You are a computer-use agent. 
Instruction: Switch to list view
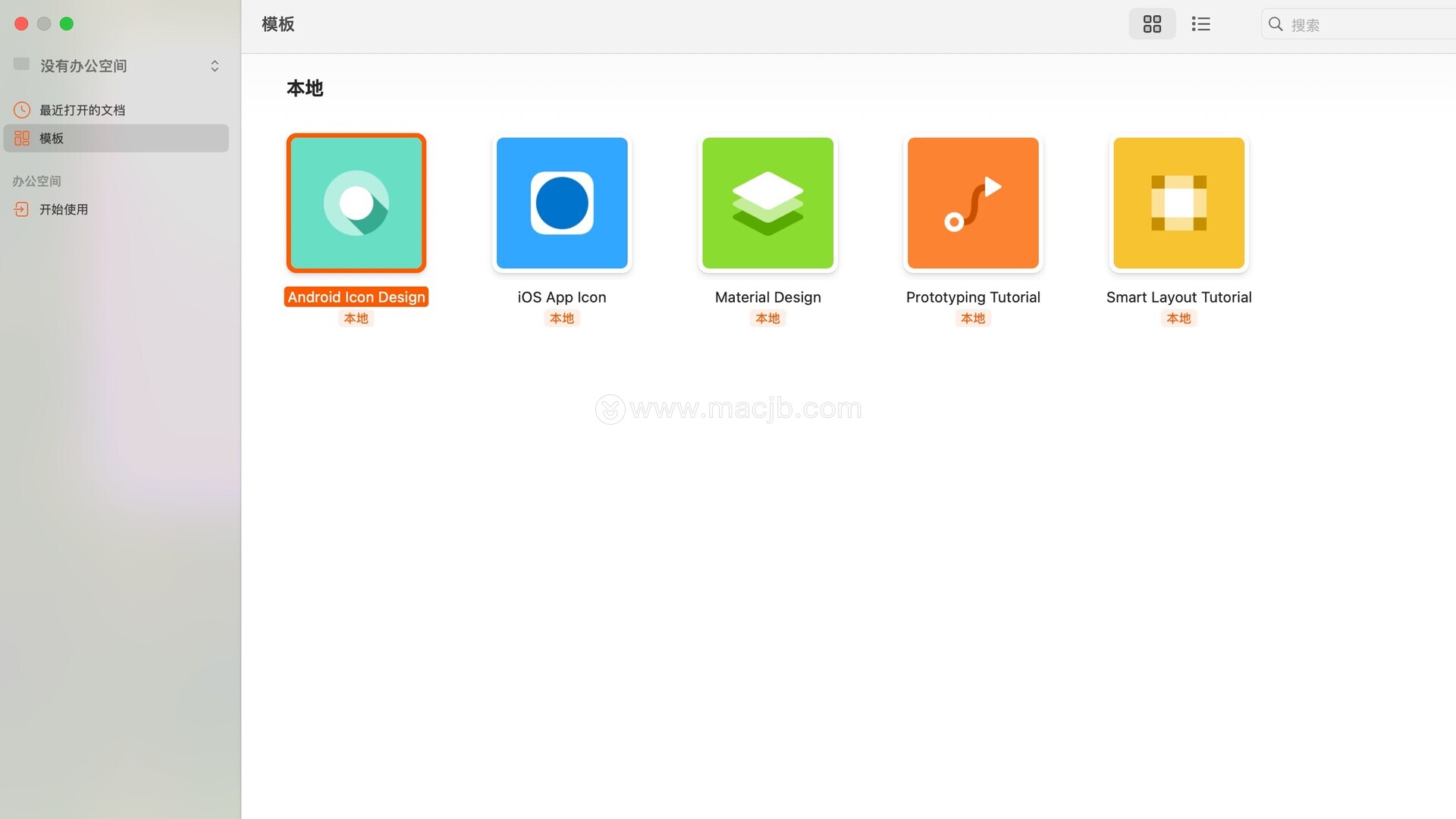(1200, 24)
